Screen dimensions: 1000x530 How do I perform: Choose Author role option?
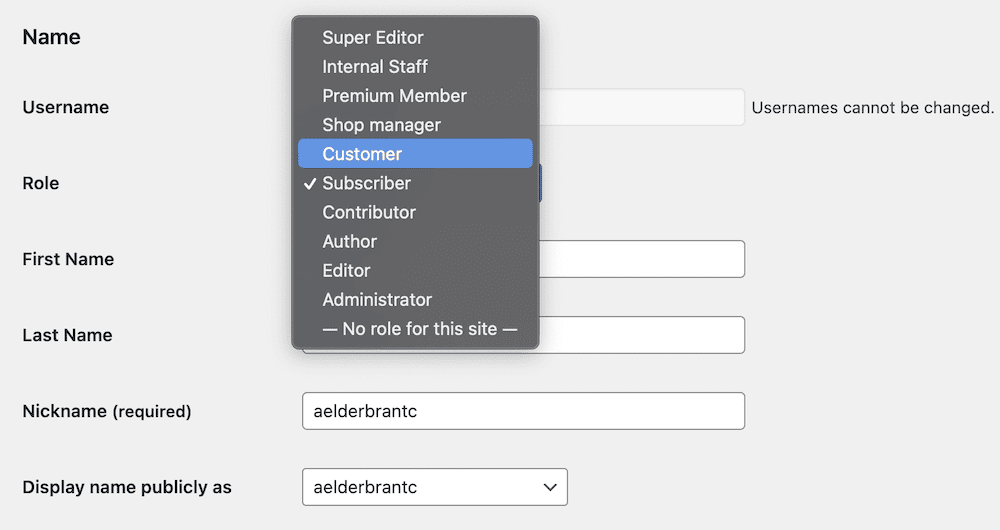[x=415, y=242]
